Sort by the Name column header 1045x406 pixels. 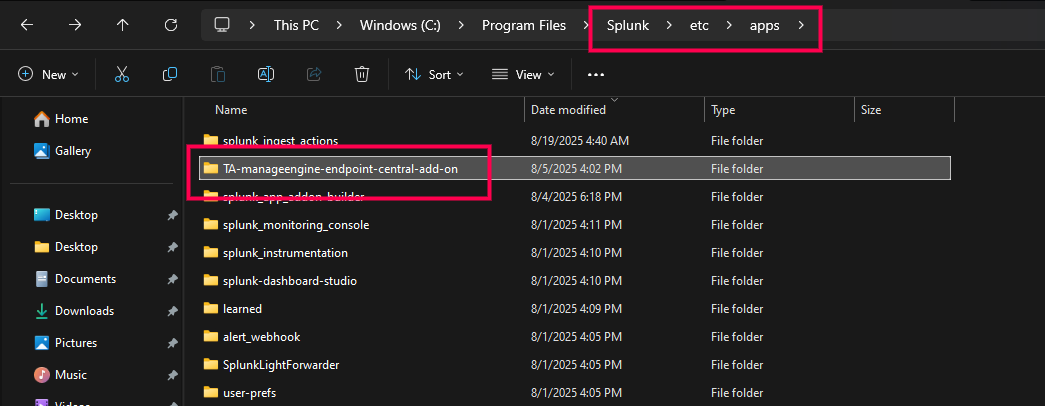[x=231, y=110]
